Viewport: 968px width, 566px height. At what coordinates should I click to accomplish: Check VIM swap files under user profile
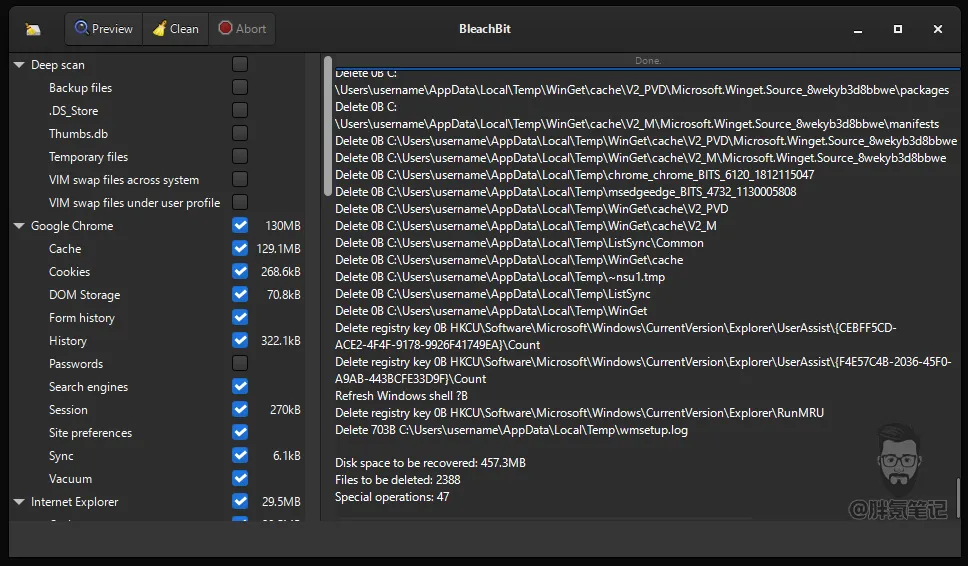pos(240,202)
